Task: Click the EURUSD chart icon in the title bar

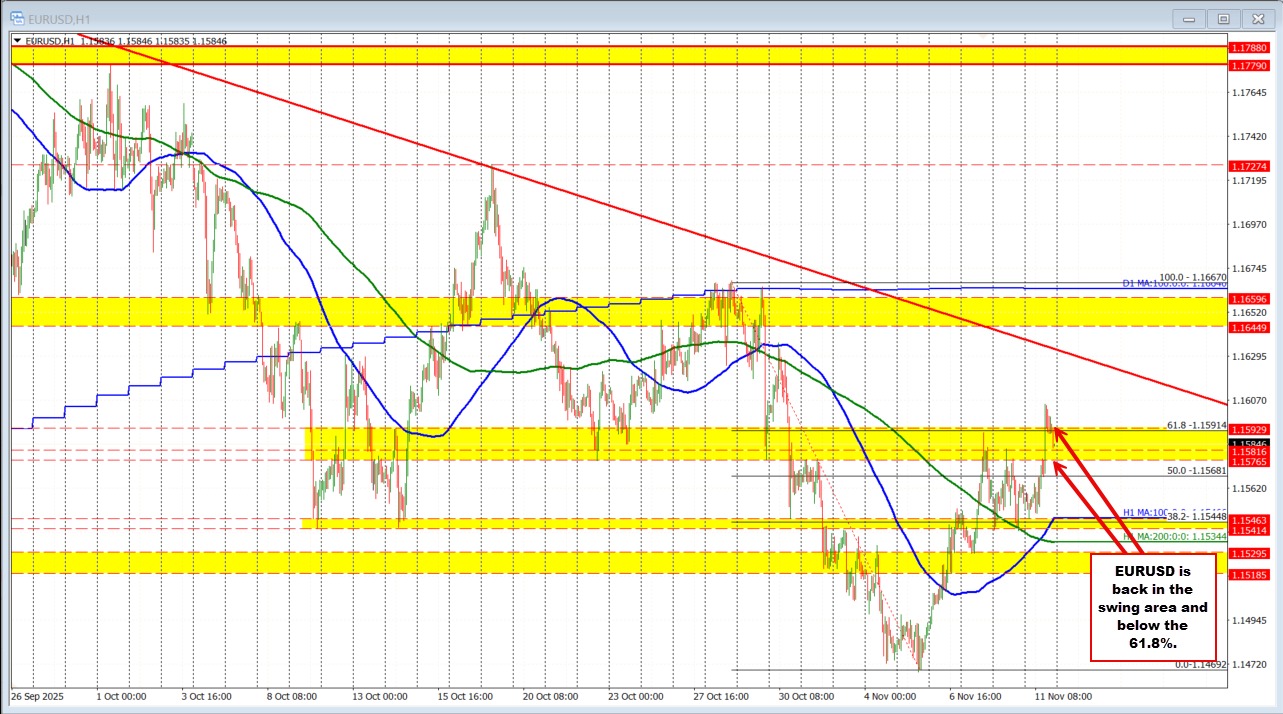Action: click(x=19, y=18)
